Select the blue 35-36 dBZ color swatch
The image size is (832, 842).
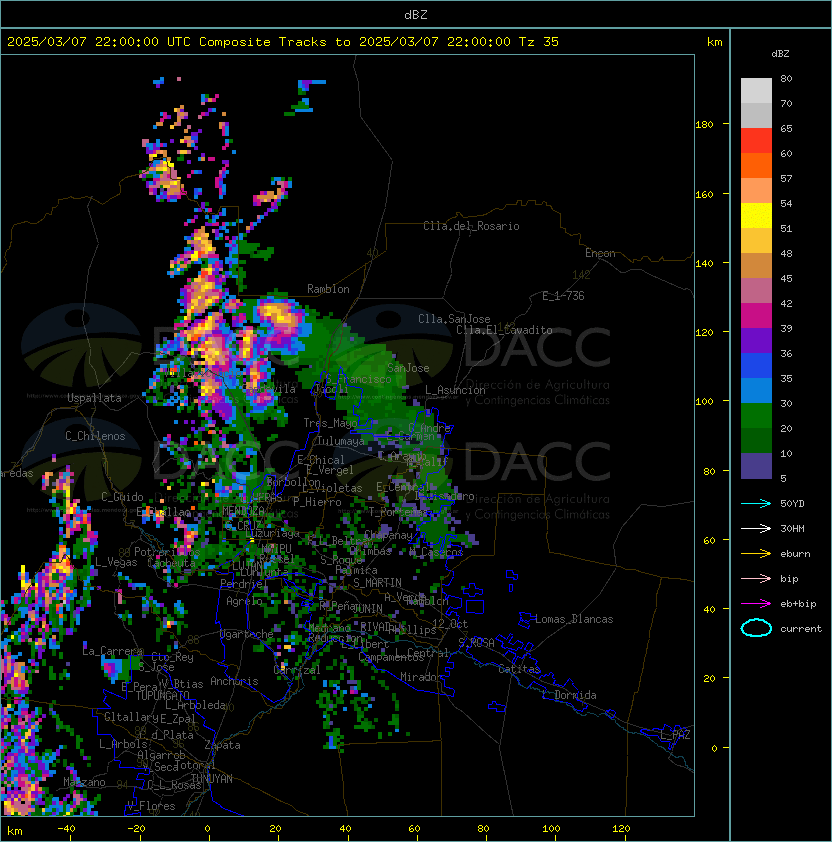tap(756, 366)
